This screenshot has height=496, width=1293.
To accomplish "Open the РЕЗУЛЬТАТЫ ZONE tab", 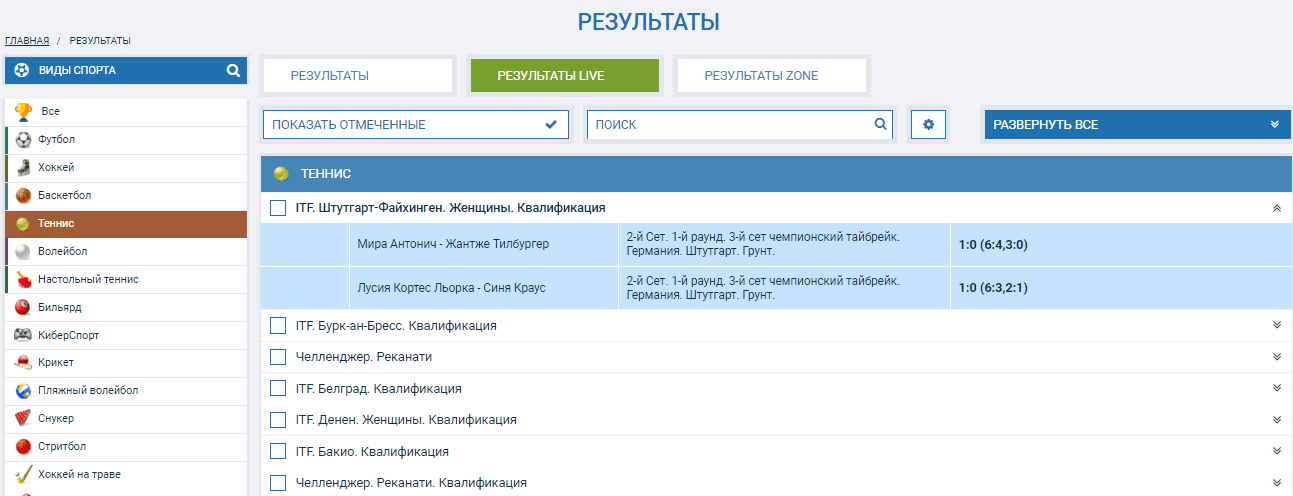I will tap(771, 75).
